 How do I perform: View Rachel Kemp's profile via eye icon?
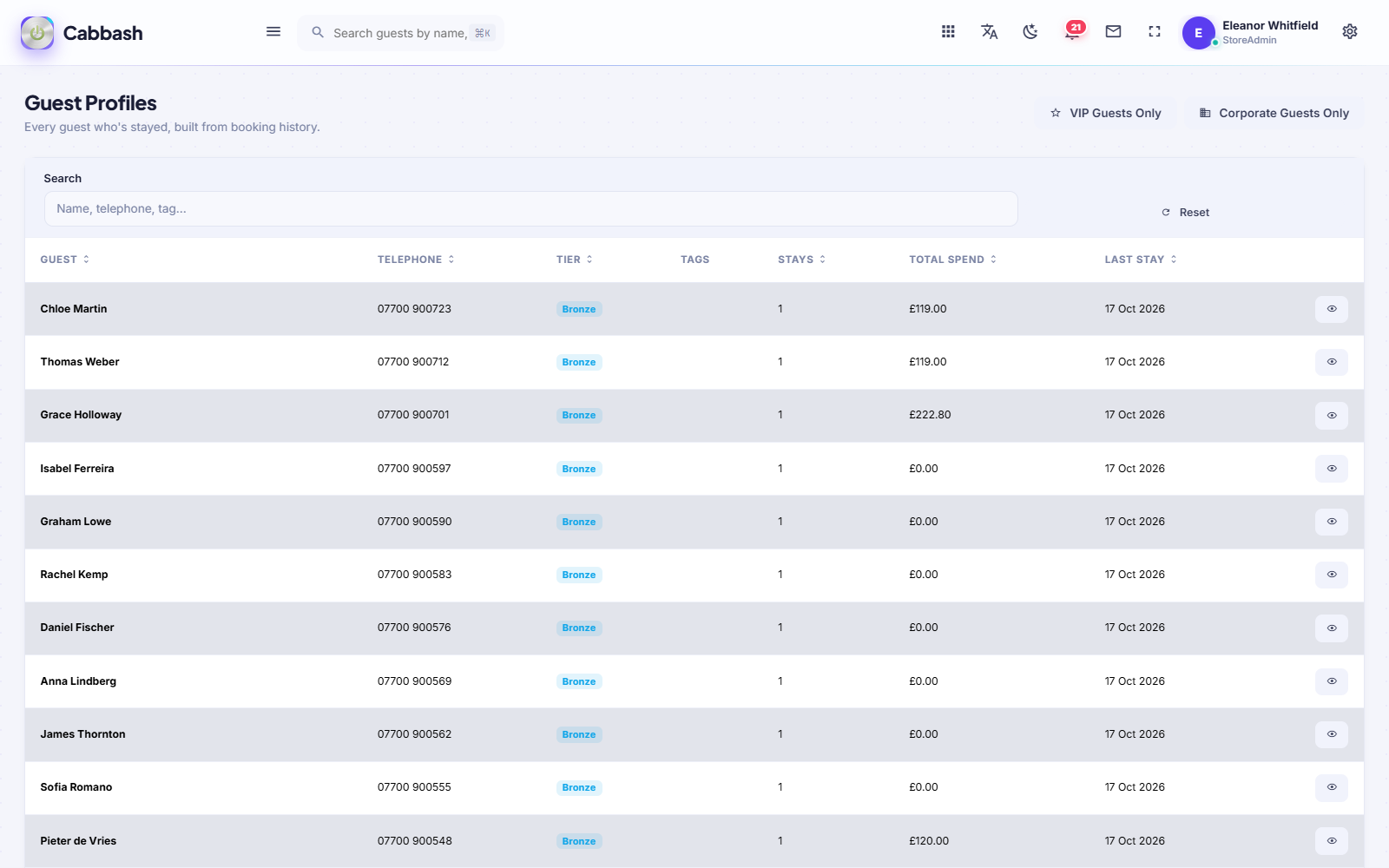click(x=1331, y=575)
